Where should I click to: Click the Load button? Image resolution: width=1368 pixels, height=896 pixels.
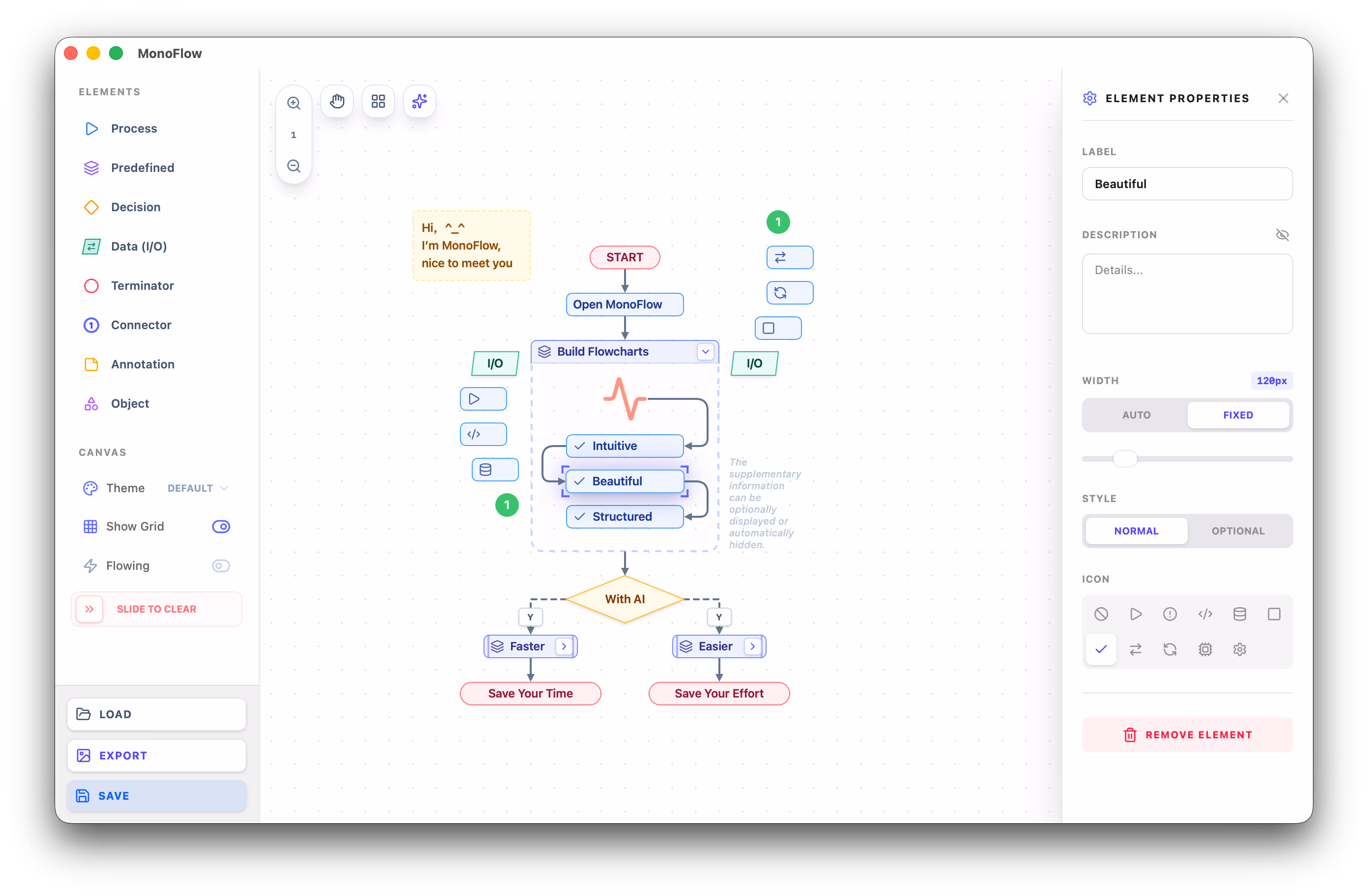coord(156,714)
